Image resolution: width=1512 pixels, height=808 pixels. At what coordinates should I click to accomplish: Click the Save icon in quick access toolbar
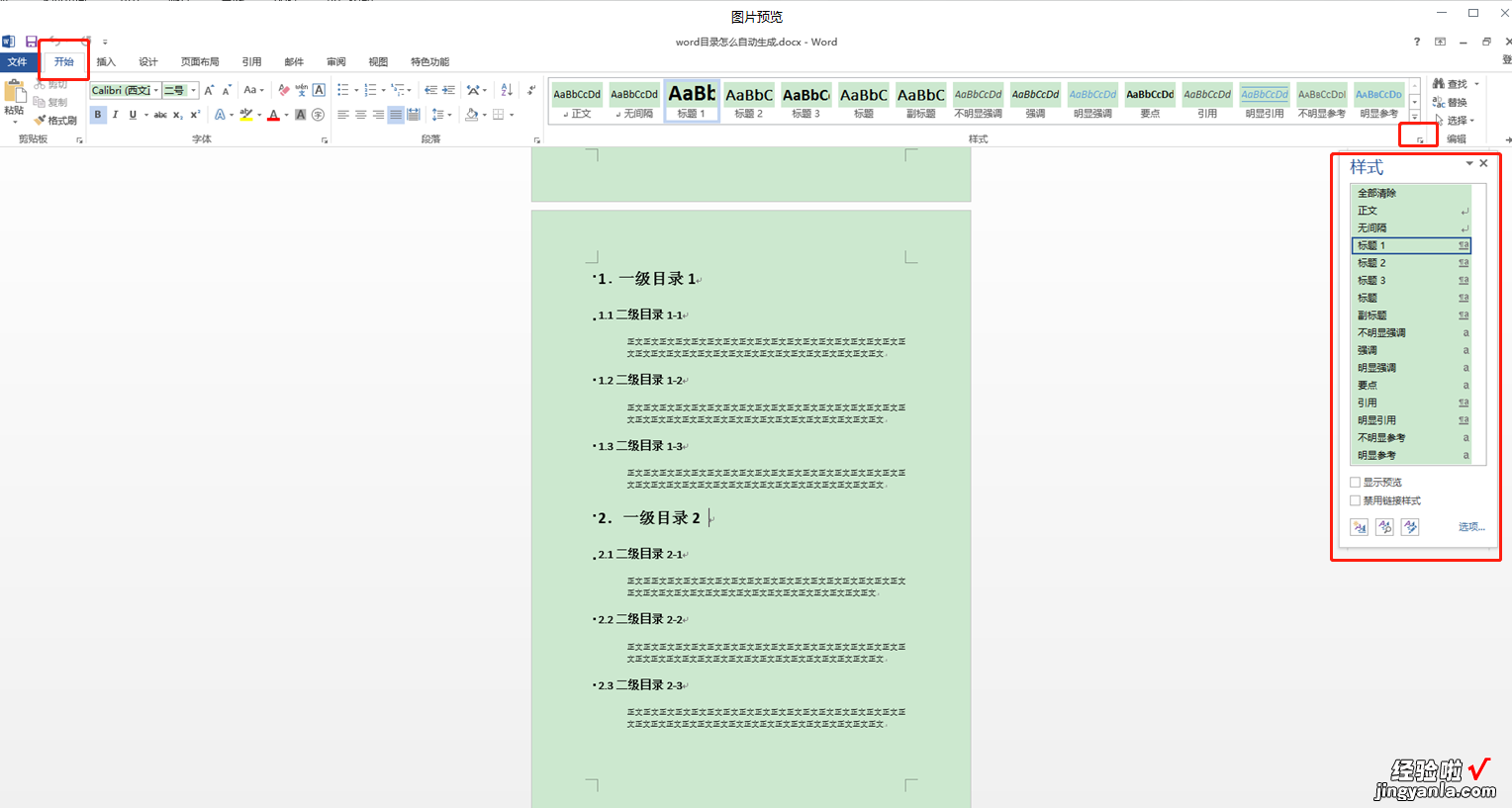[31, 42]
